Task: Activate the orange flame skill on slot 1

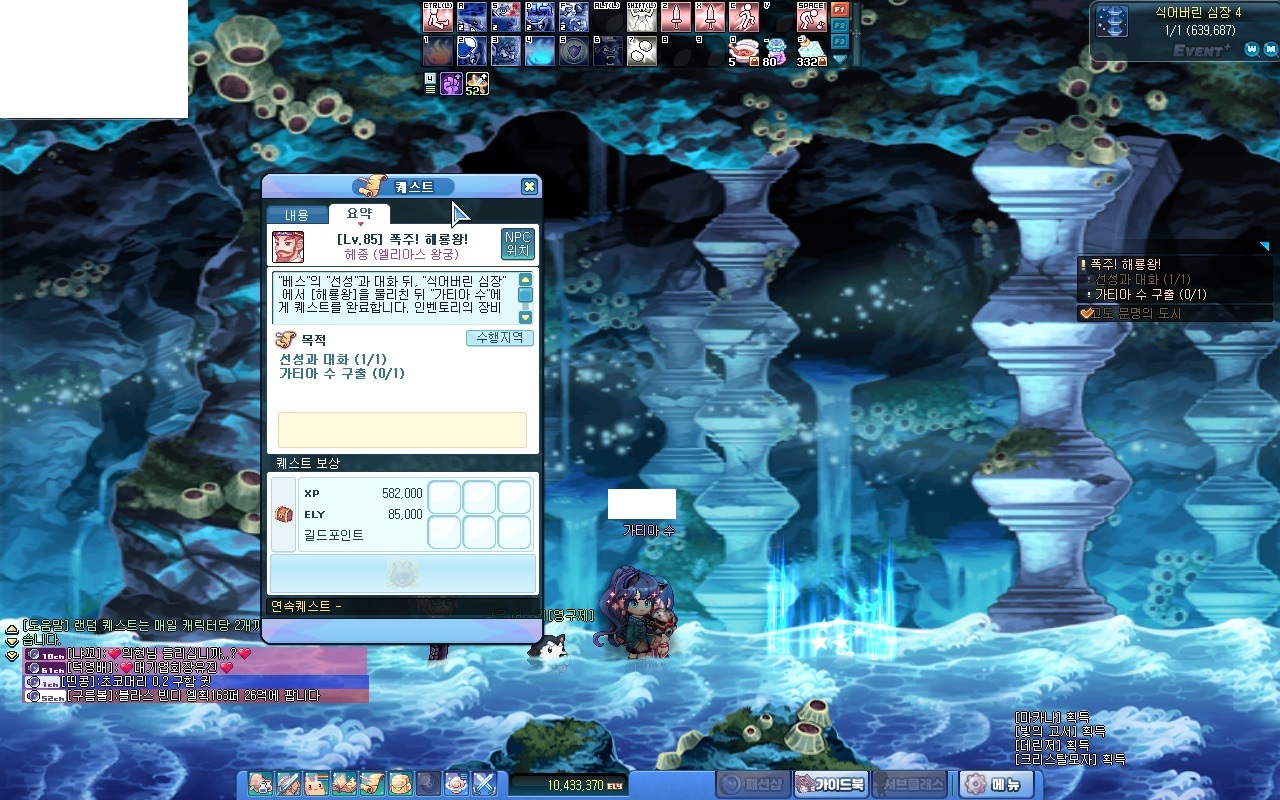Action: pos(438,51)
